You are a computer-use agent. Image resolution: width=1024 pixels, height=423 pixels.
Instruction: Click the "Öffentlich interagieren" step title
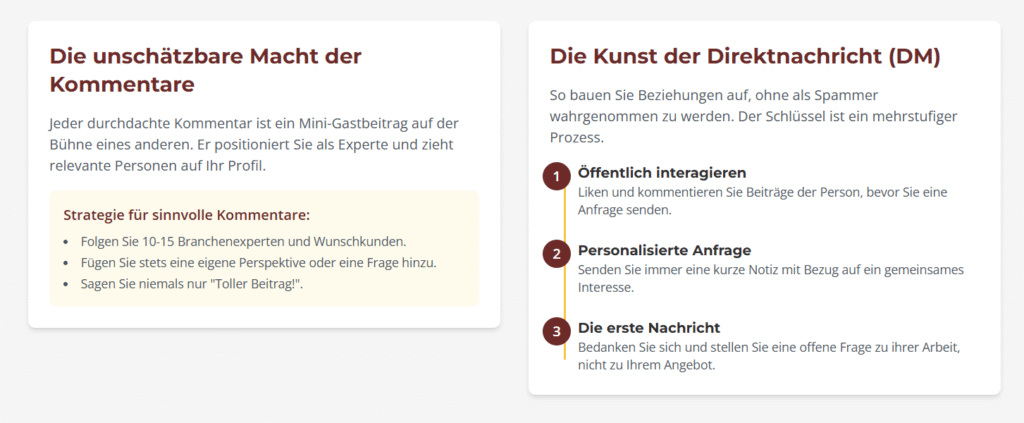(662, 173)
